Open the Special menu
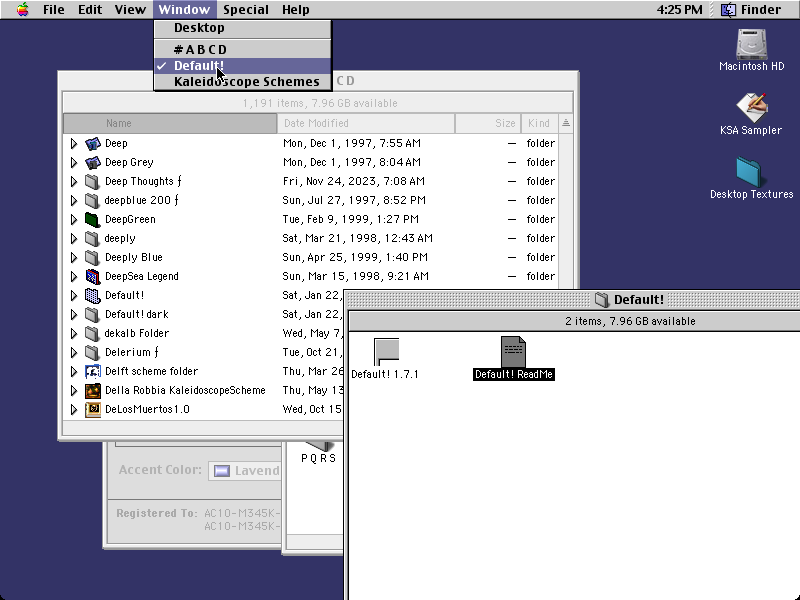The height and width of the screenshot is (600, 800). pos(246,9)
